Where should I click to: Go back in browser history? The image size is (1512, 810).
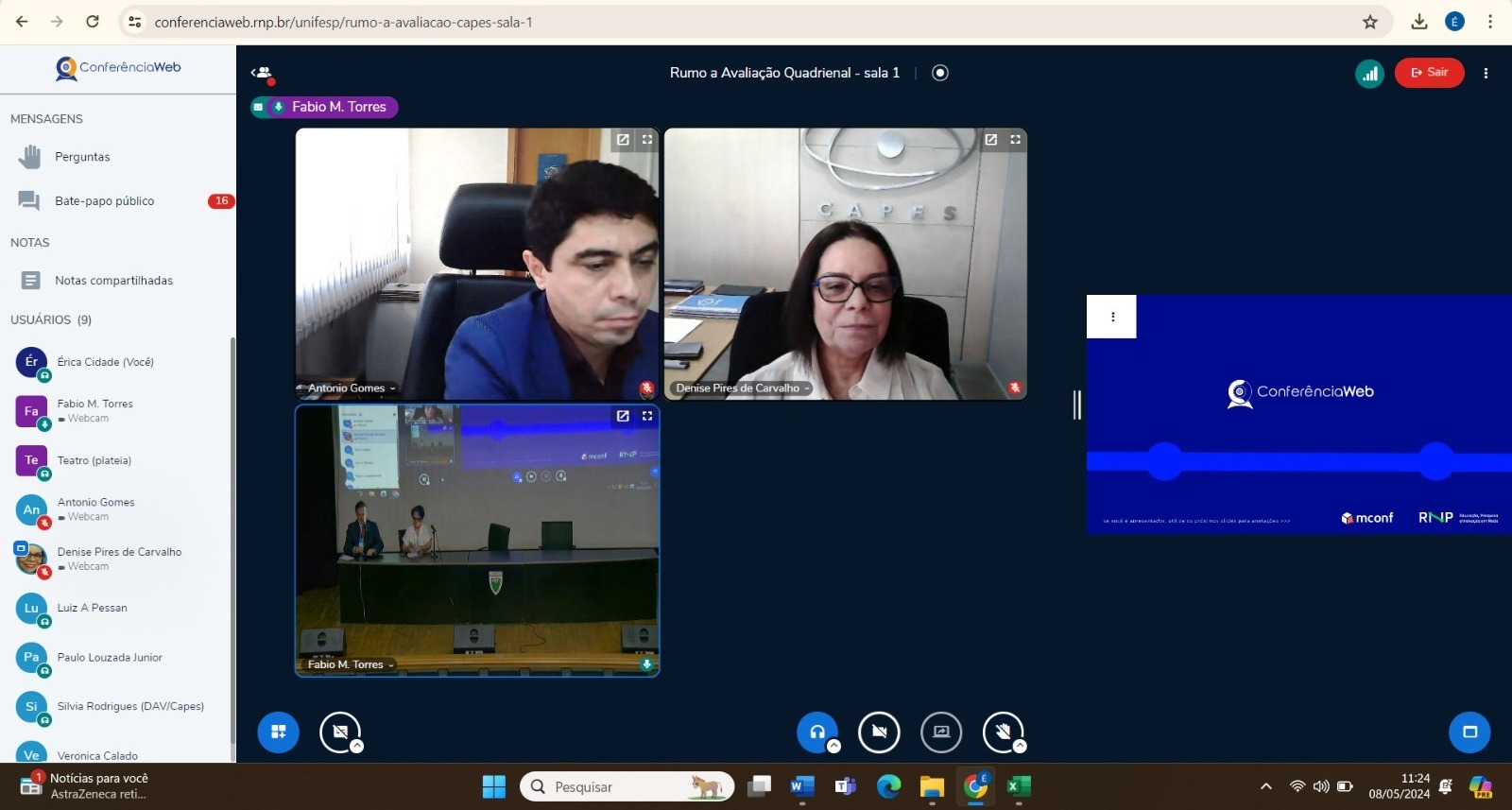pyautogui.click(x=22, y=22)
